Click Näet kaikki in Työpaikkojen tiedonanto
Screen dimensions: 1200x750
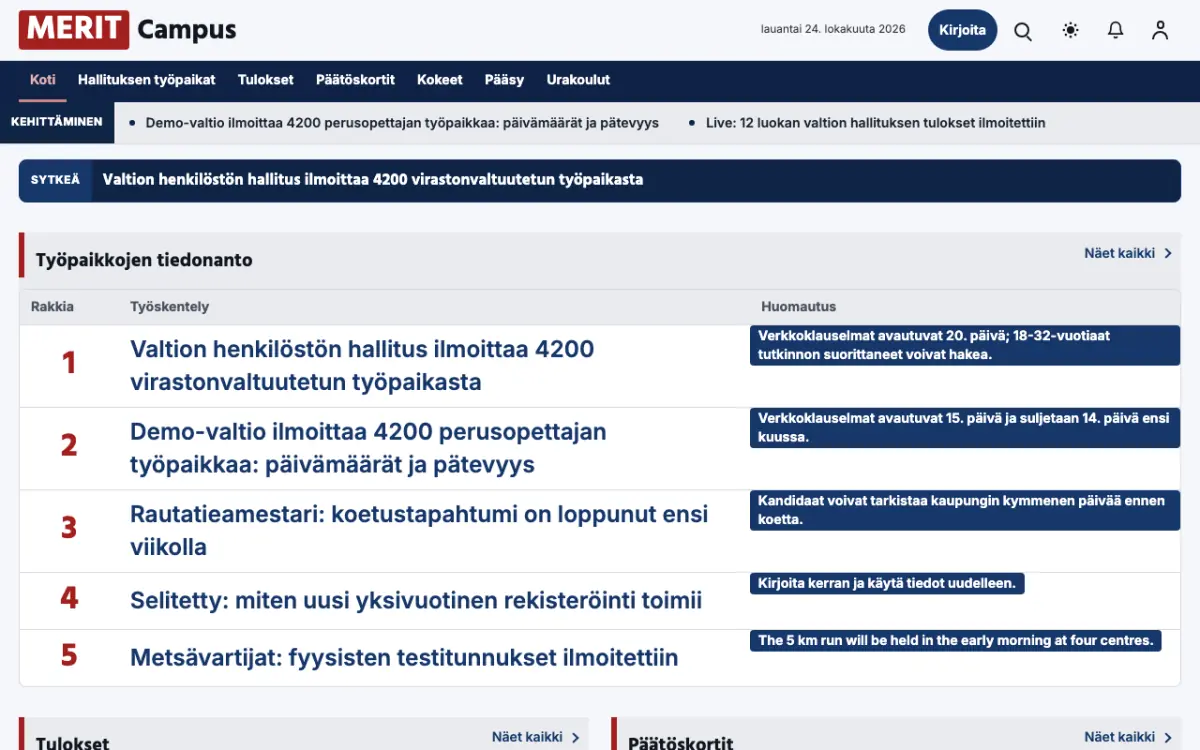(x=1128, y=253)
